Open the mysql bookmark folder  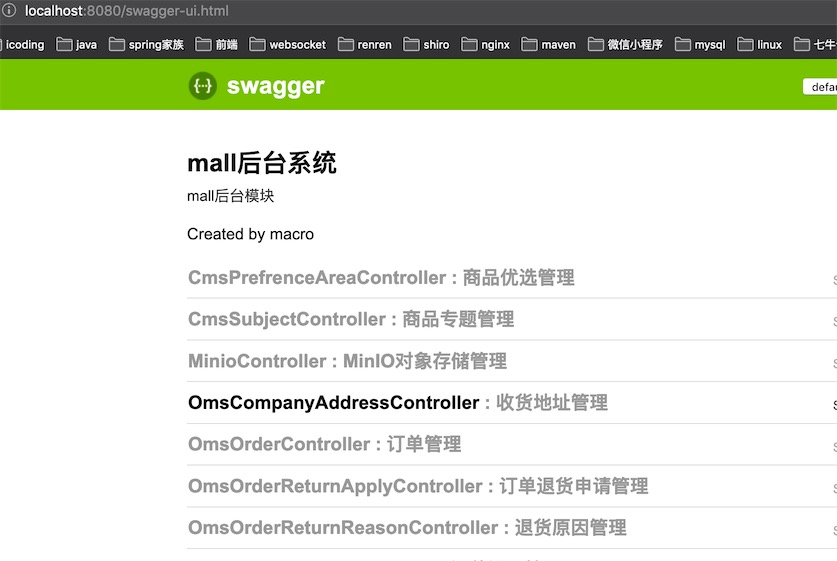700,45
